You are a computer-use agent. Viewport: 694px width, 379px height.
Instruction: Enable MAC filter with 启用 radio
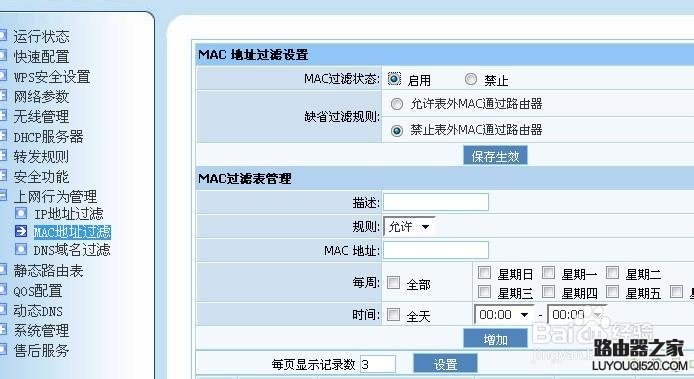pyautogui.click(x=394, y=79)
